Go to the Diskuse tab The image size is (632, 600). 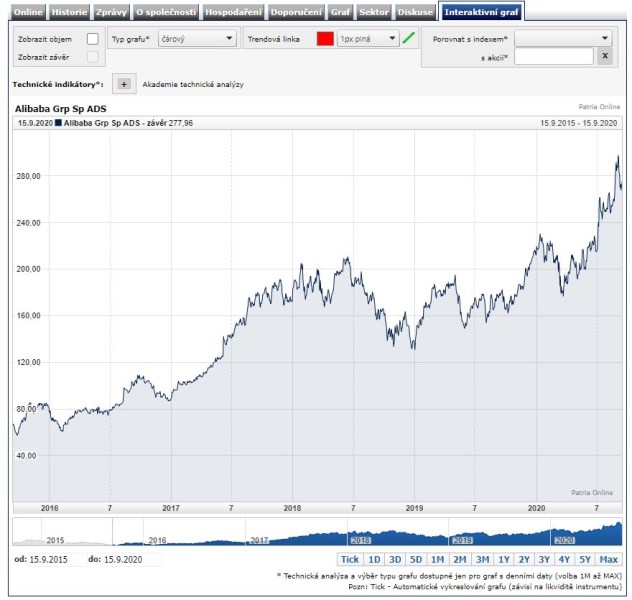pos(415,12)
